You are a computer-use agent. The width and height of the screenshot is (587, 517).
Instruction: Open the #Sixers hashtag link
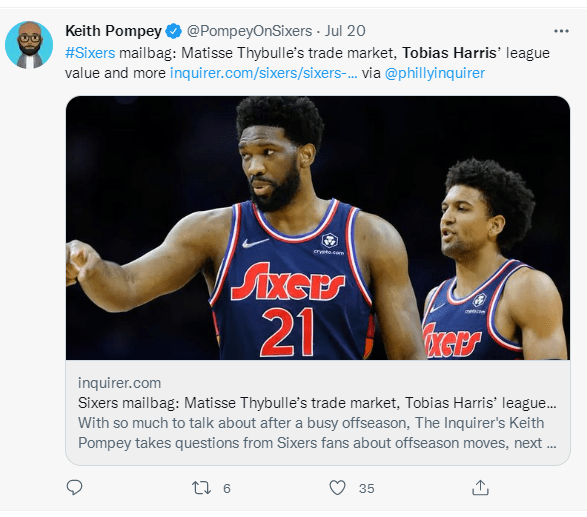[90, 53]
